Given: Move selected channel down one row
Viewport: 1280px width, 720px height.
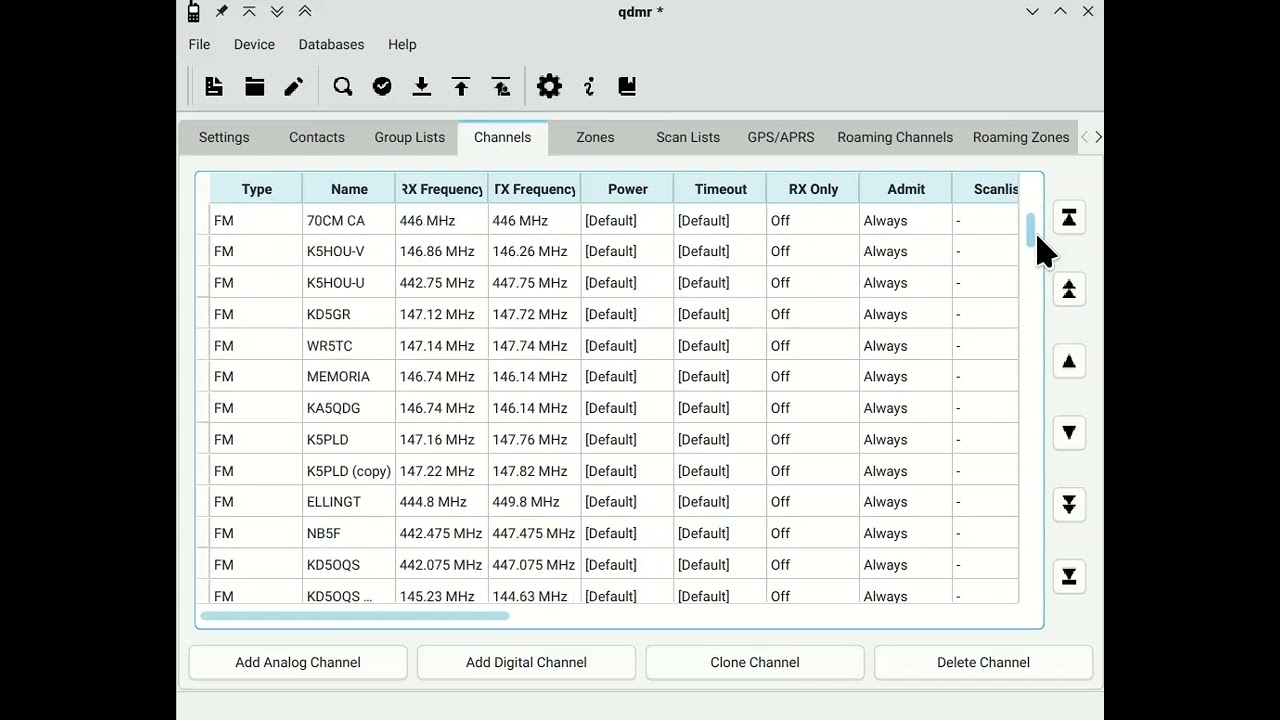Looking at the screenshot, I should [x=1069, y=433].
